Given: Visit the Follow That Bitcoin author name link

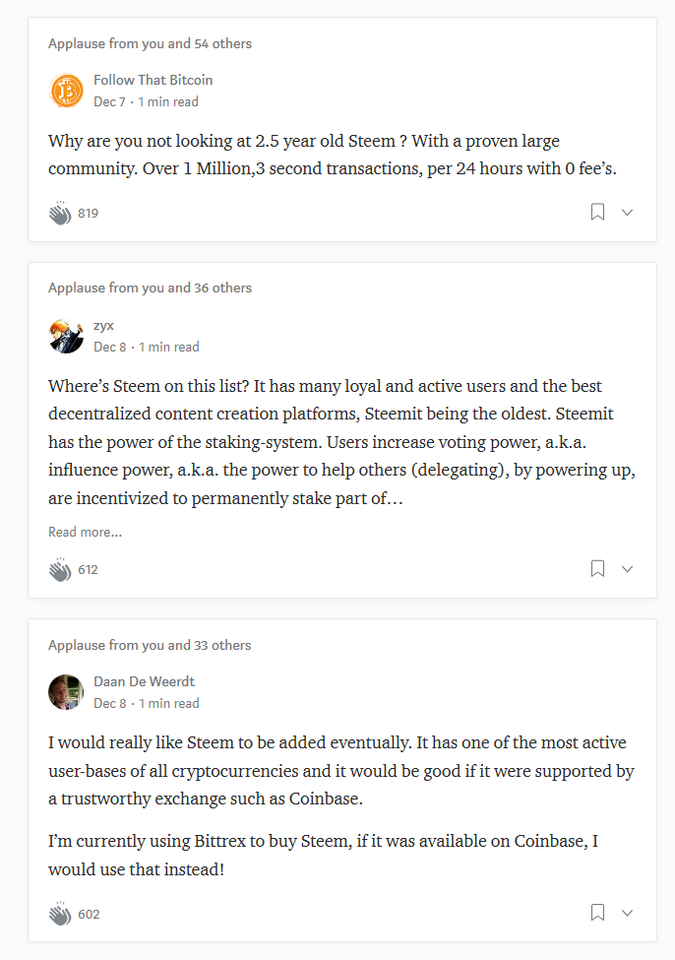Looking at the screenshot, I should (153, 80).
